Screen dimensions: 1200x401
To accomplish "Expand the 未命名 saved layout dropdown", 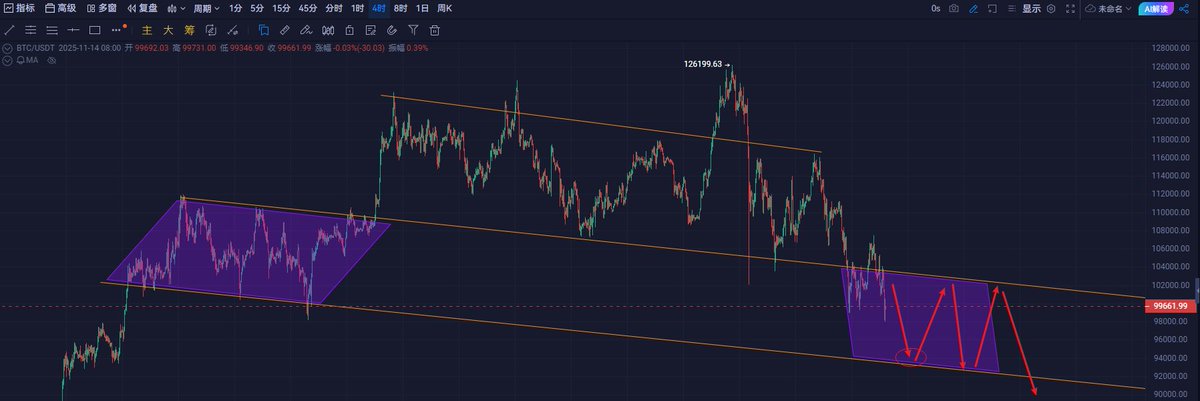I will pos(1109,8).
